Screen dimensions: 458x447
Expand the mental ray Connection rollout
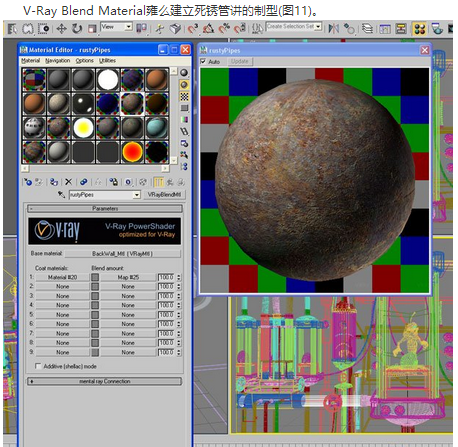coord(105,381)
